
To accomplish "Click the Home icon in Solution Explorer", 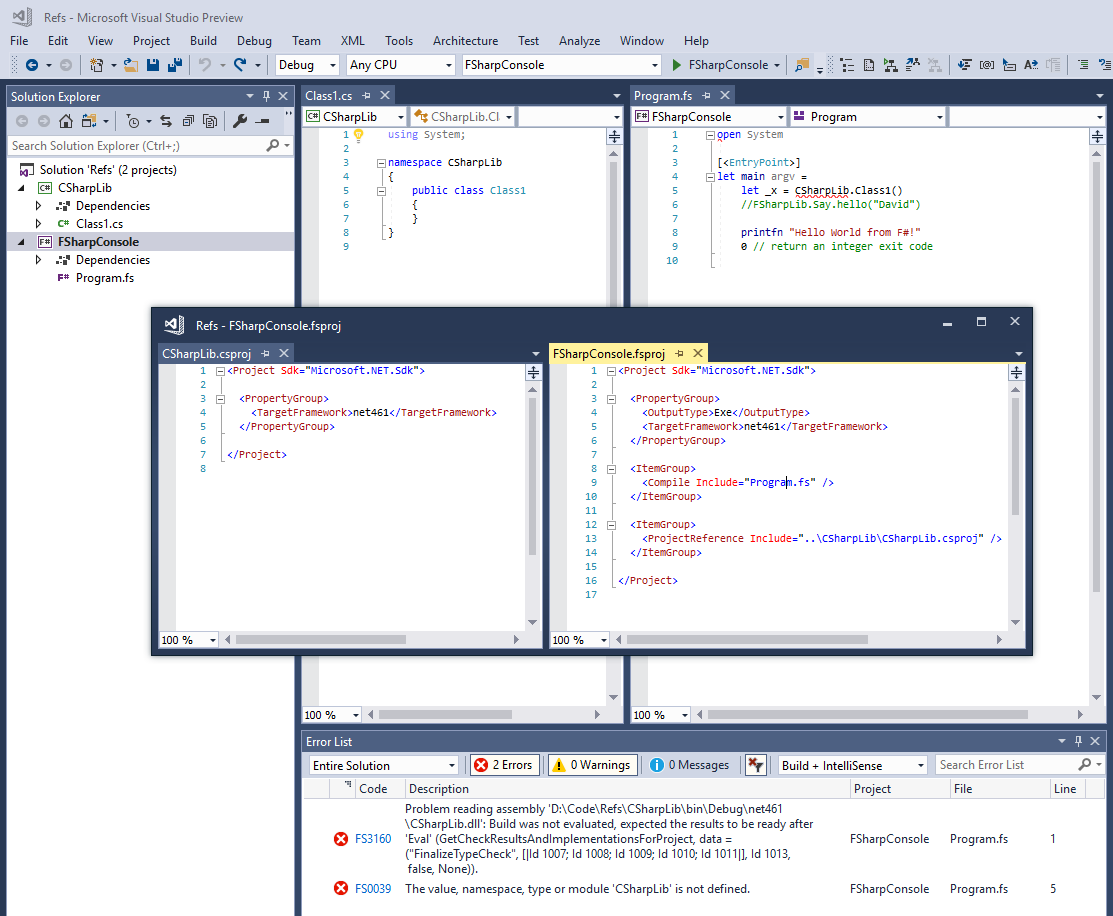I will [65, 121].
